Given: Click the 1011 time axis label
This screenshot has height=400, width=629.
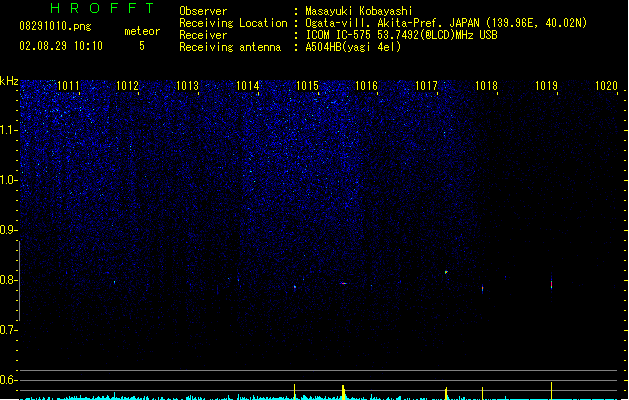Looking at the screenshot, I should [68, 86].
